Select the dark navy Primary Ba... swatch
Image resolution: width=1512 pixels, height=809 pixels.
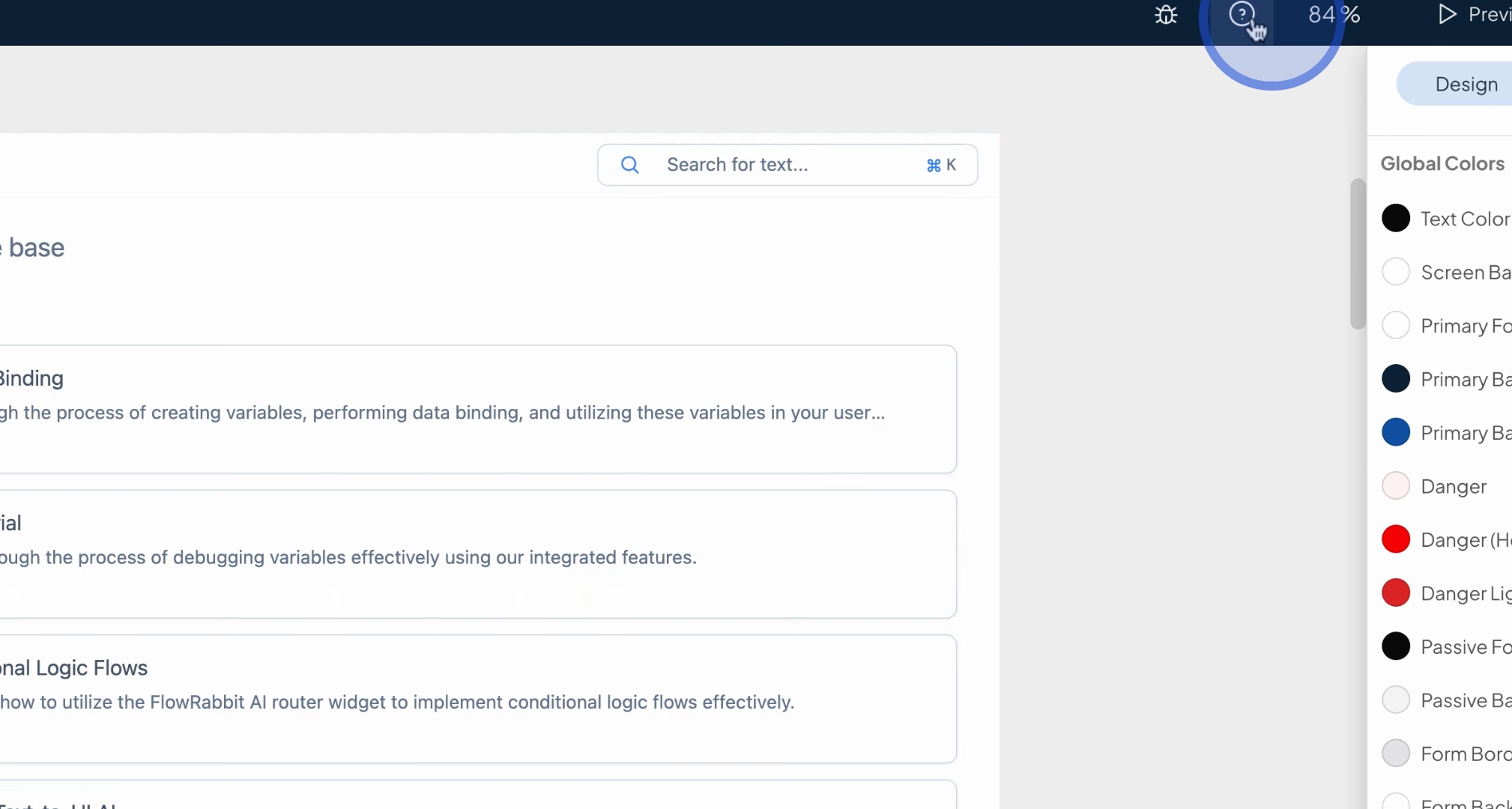[x=1396, y=379]
